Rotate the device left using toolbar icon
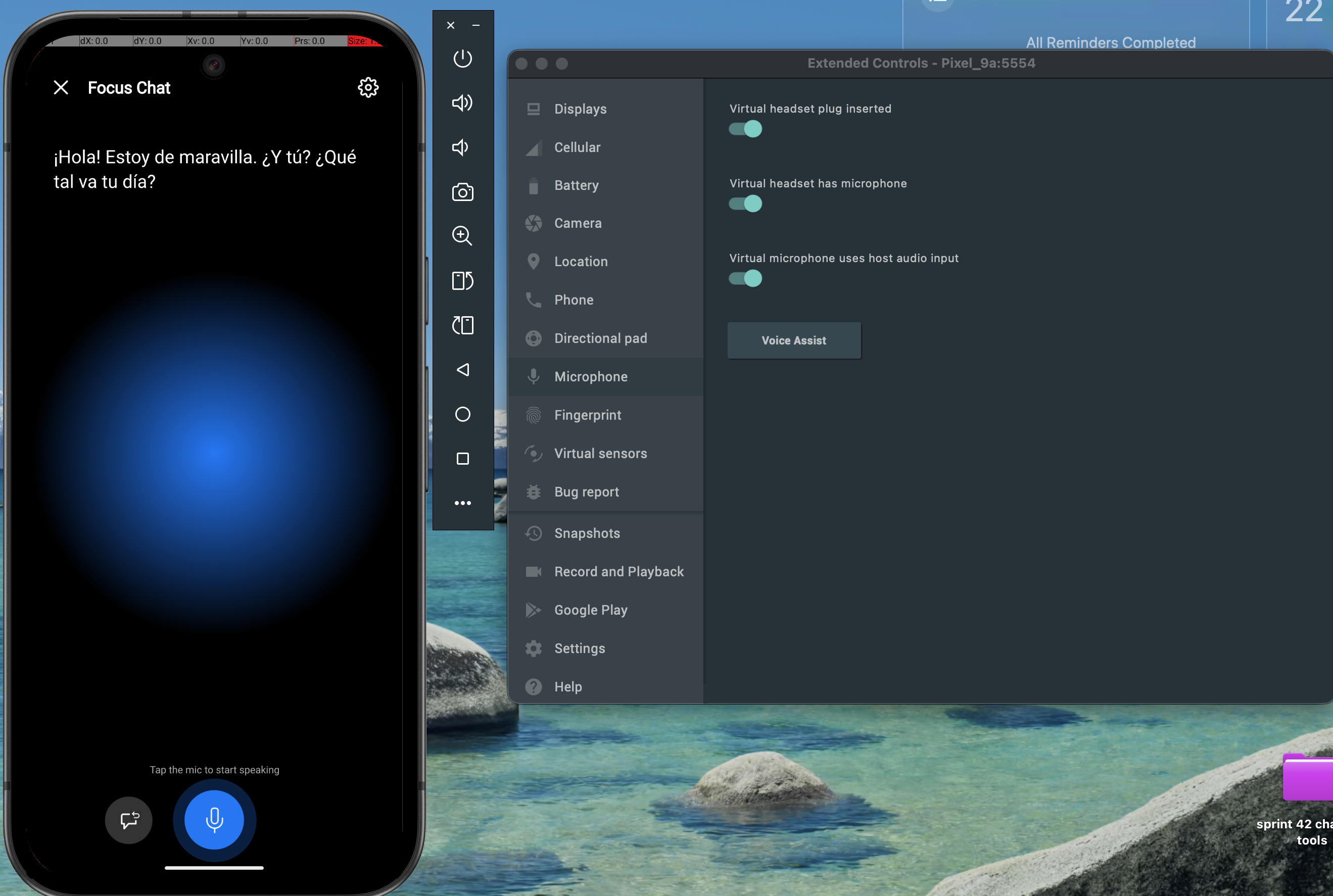The width and height of the screenshot is (1333, 896). [x=462, y=281]
